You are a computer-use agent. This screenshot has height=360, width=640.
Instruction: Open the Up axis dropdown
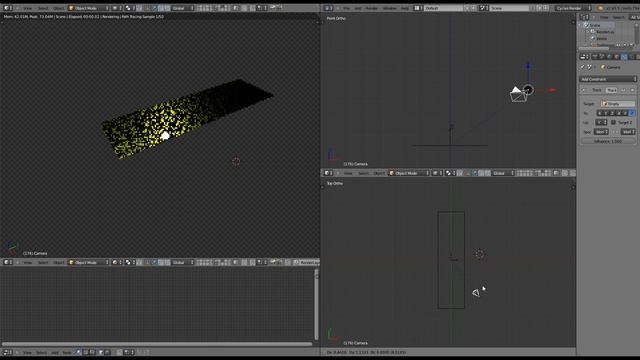pos(601,122)
